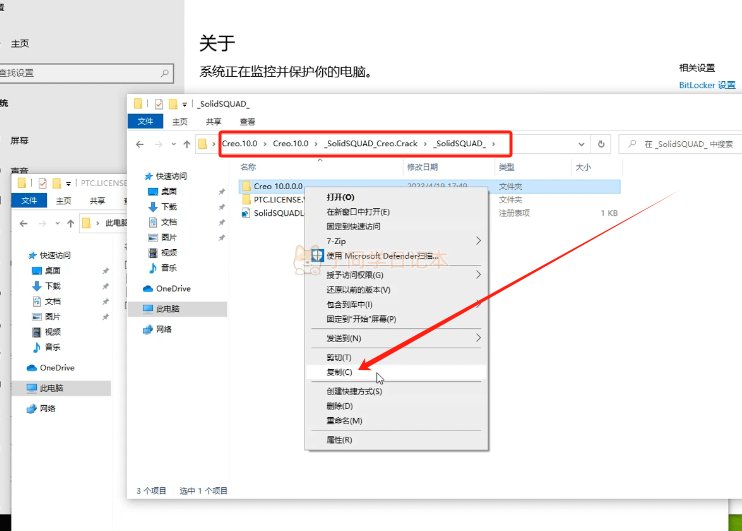This screenshot has width=742, height=531.
Task: Open 快速访问 in the _SolidSQUAD_ sidebar
Action: pyautogui.click(x=166, y=176)
